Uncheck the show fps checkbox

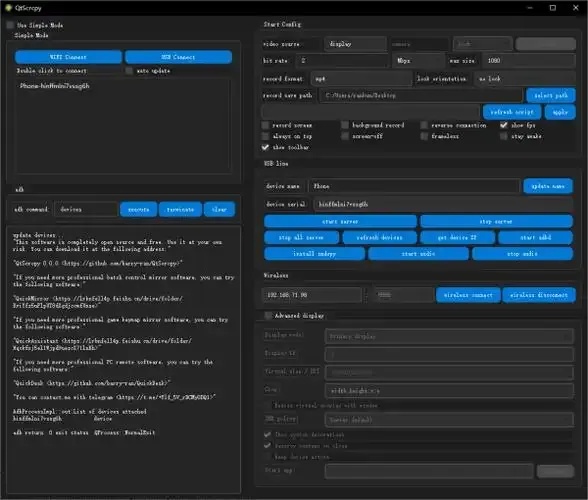point(504,125)
